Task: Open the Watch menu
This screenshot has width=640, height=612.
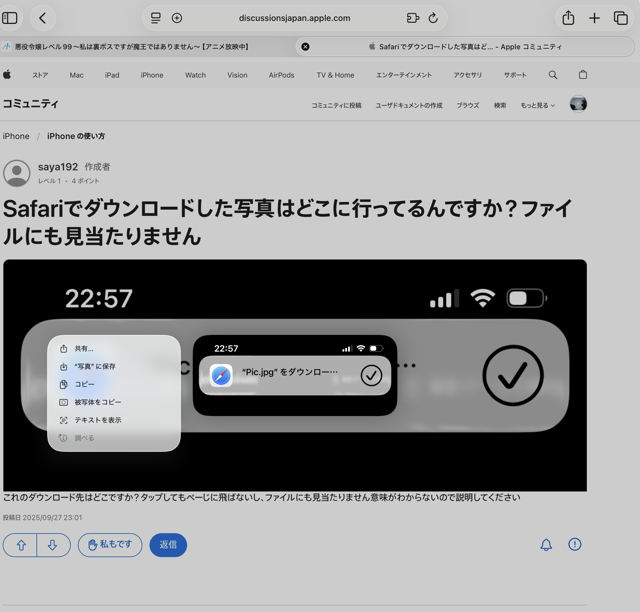Action: click(x=196, y=75)
